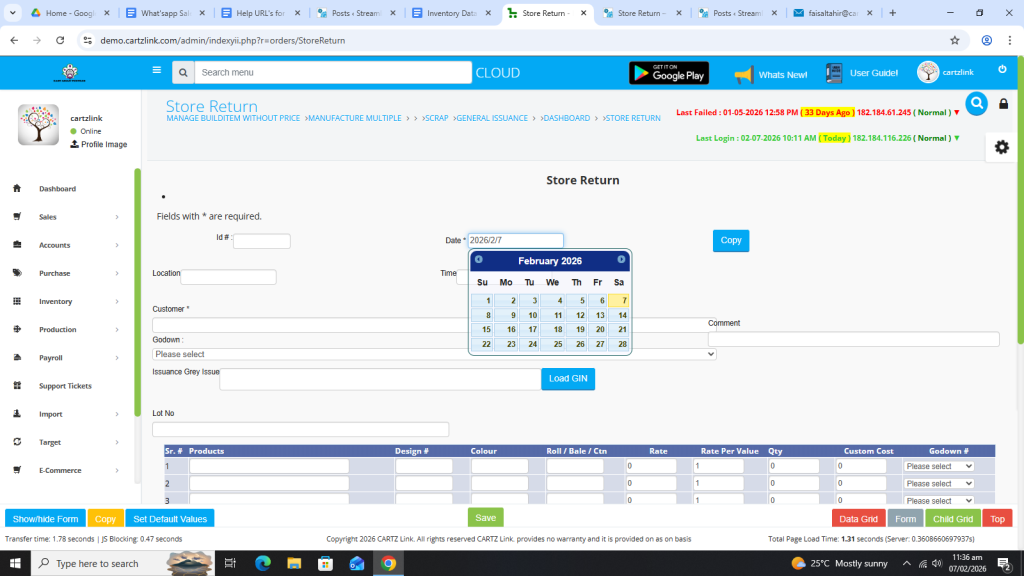Open Dashboard from the sidebar
The height and width of the screenshot is (576, 1024).
[x=57, y=189]
